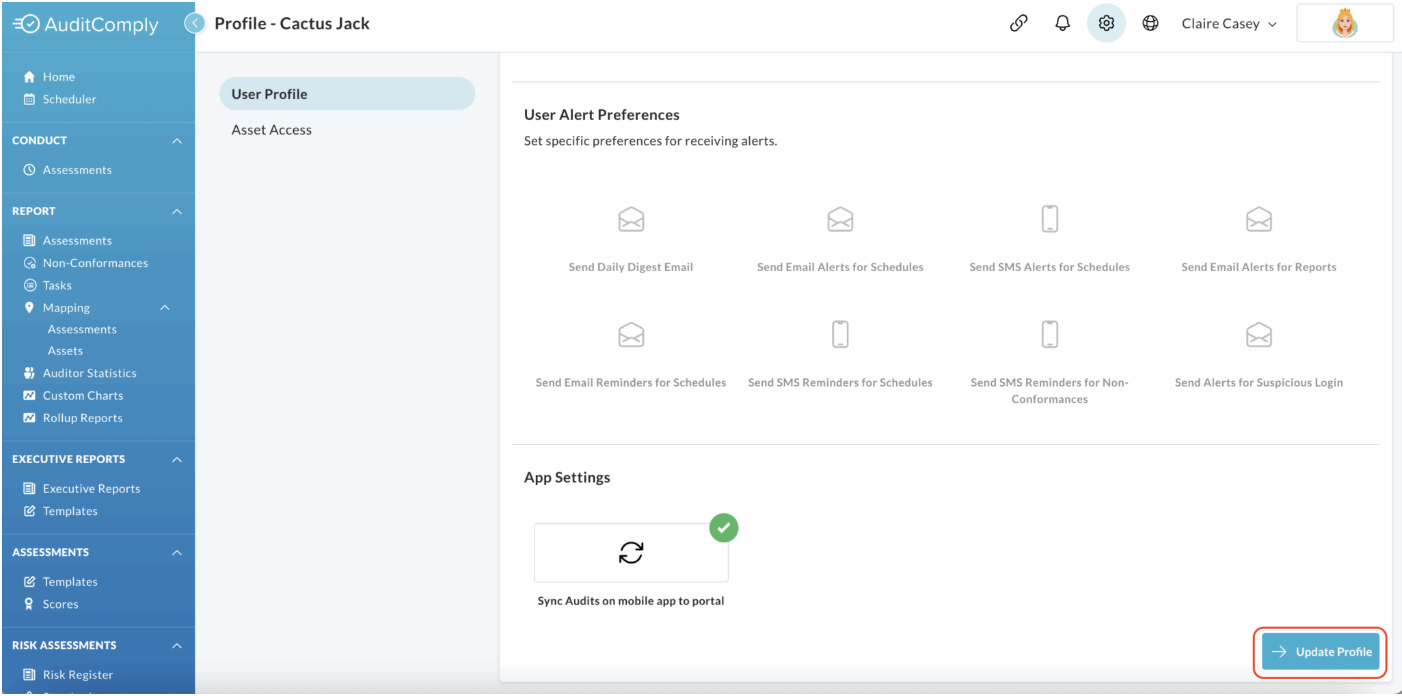Go to Home in sidebar
The height and width of the screenshot is (696, 1402).
click(58, 77)
